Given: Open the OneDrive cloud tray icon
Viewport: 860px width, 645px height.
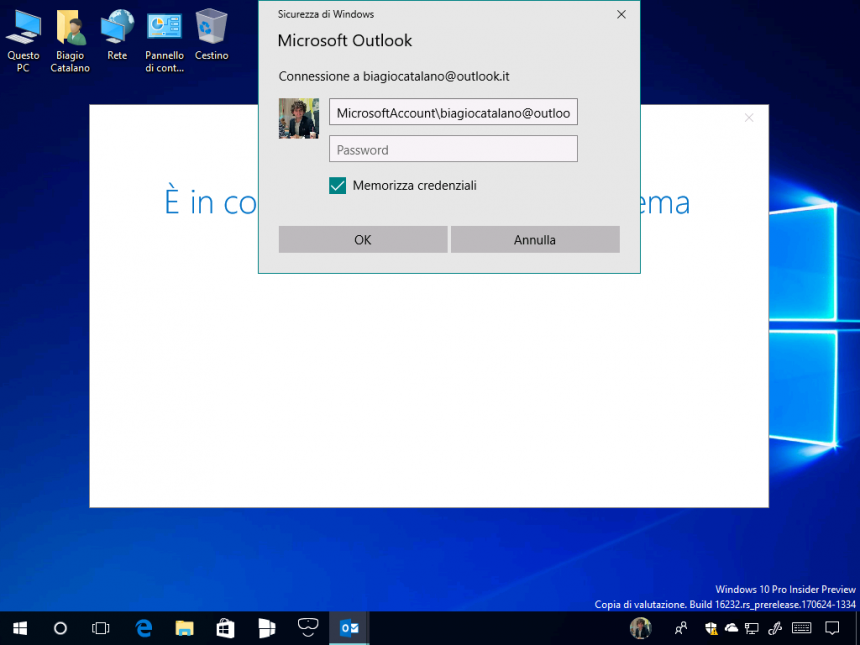Looking at the screenshot, I should [731, 628].
